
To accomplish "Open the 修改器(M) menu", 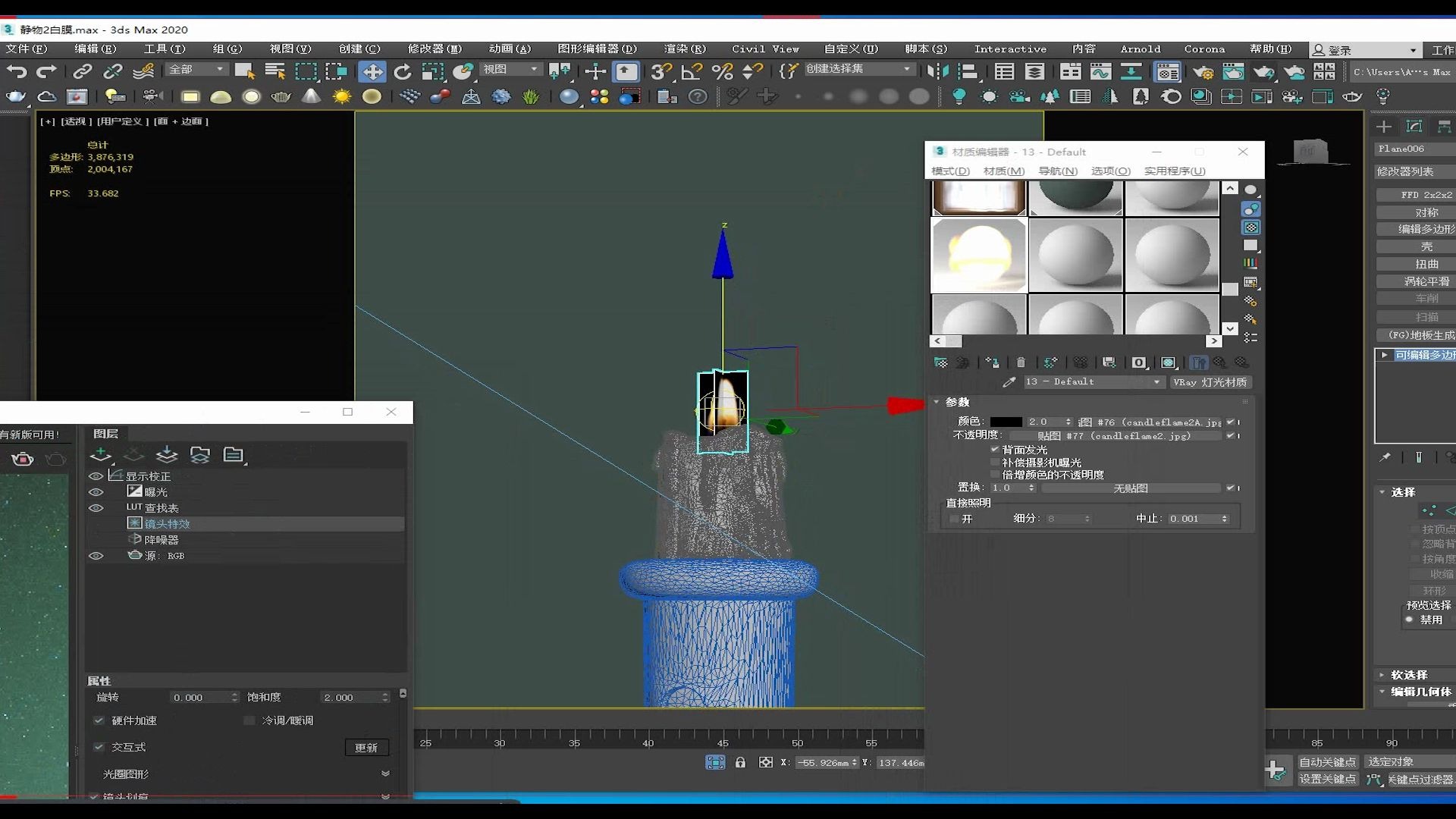I will (434, 49).
